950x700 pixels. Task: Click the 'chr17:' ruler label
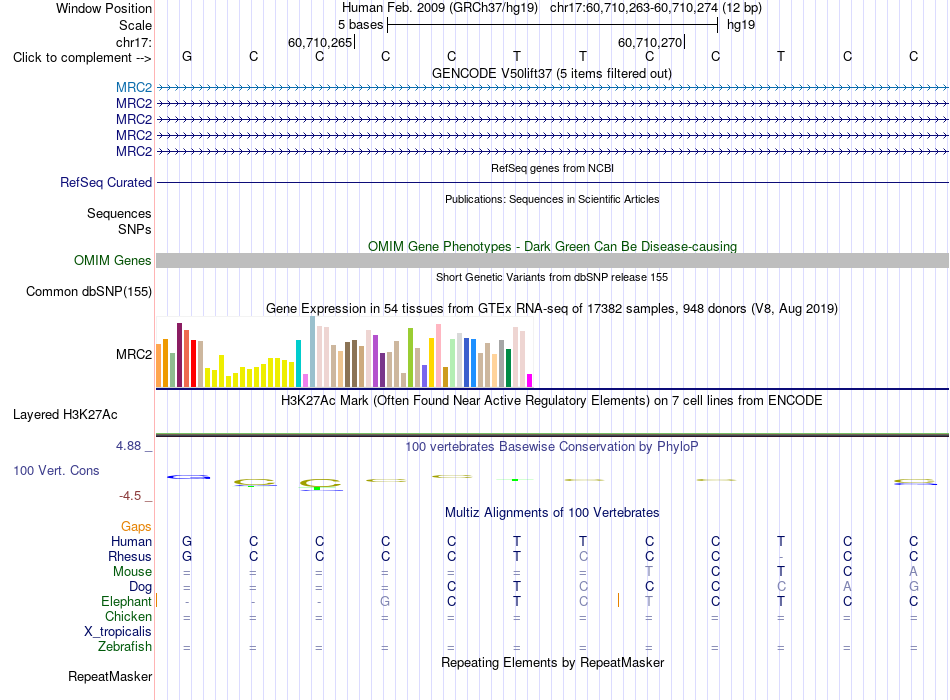(134, 42)
